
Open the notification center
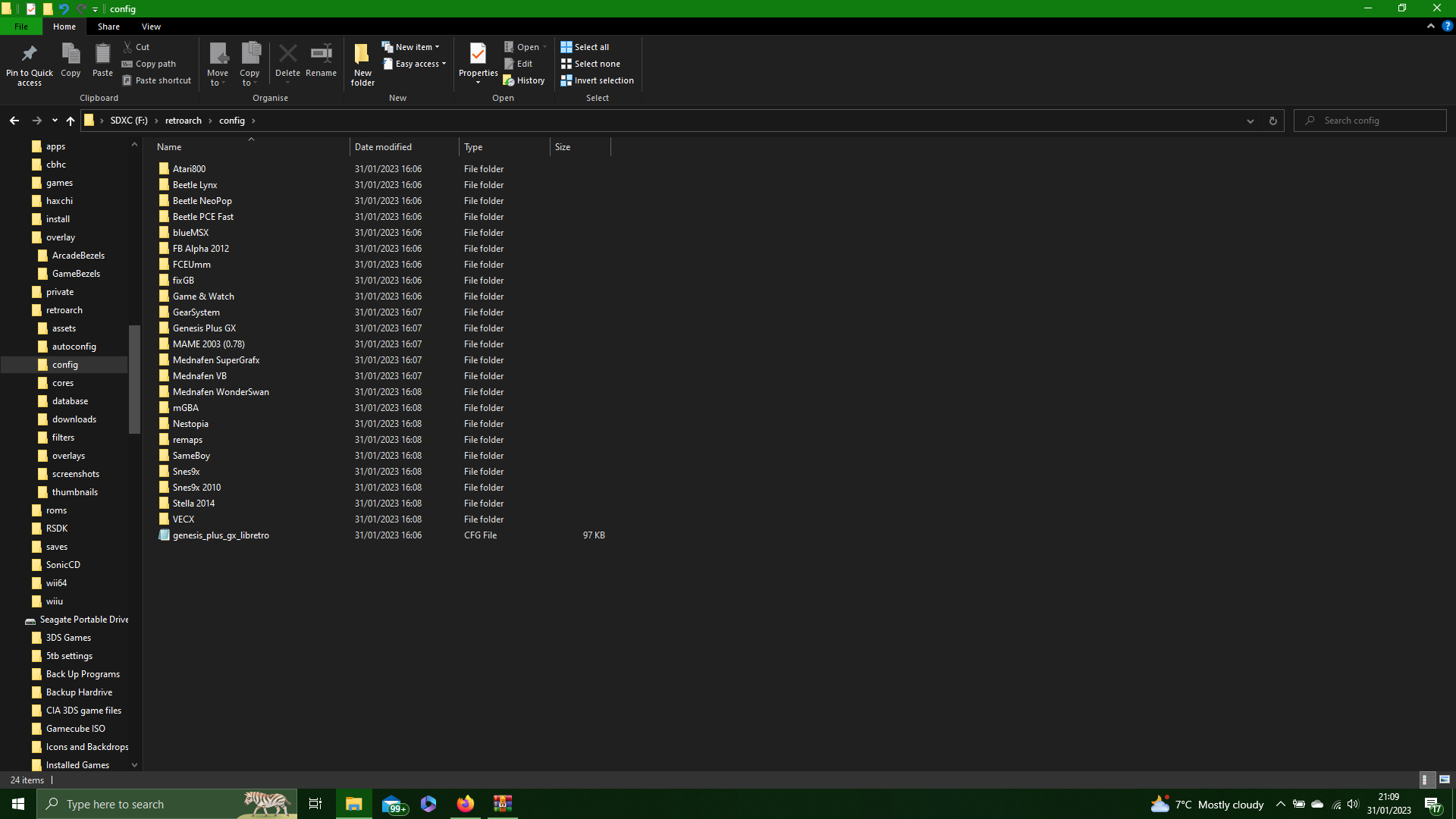[x=1433, y=804]
